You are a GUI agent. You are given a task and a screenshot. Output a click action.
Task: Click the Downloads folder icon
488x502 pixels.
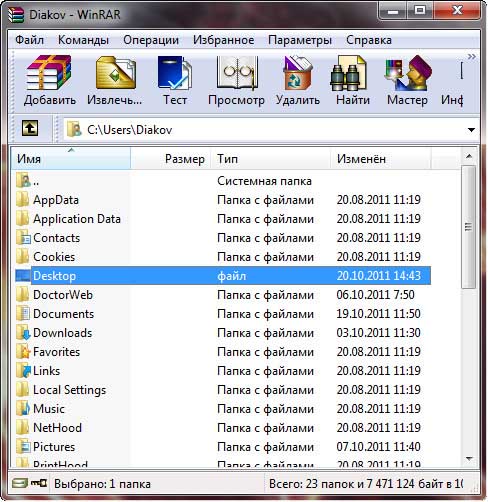(23, 333)
